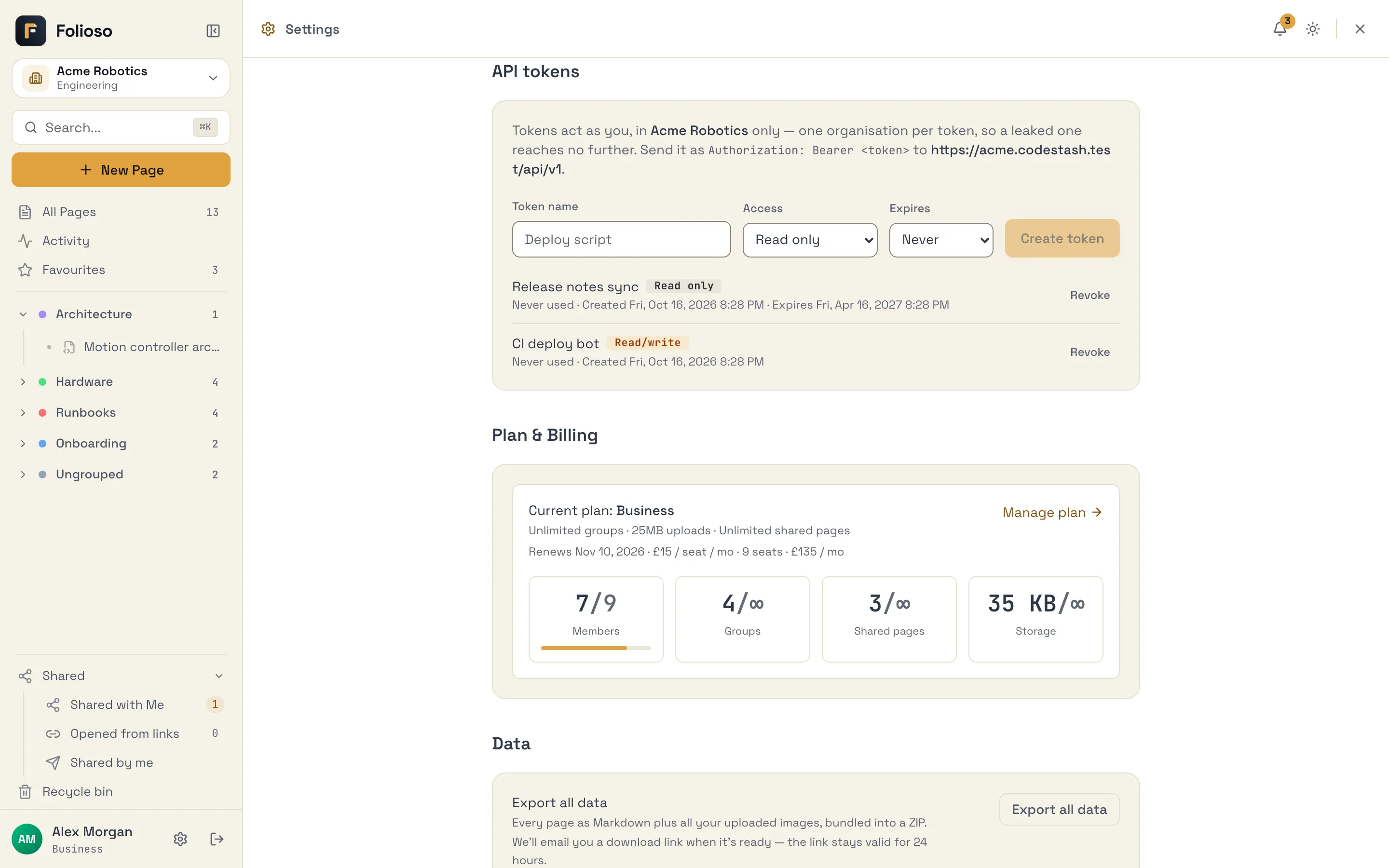1389x868 pixels.
Task: Expand the Onboarding group
Action: click(23, 443)
